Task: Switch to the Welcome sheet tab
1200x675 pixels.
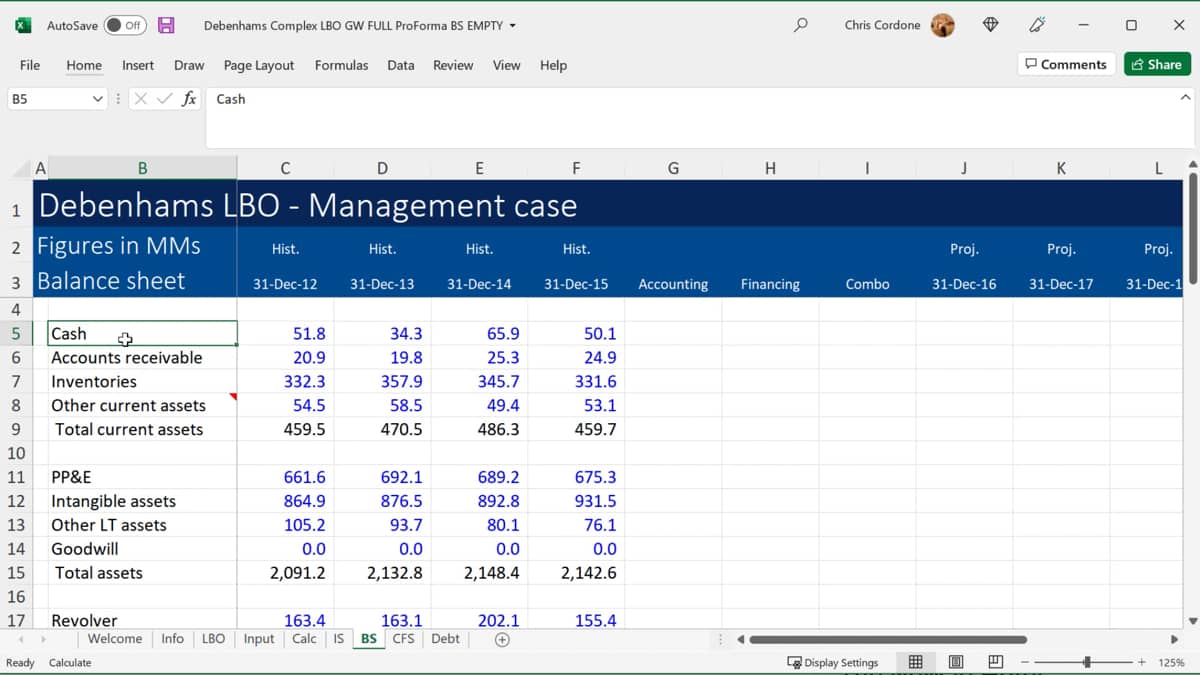Action: click(115, 639)
